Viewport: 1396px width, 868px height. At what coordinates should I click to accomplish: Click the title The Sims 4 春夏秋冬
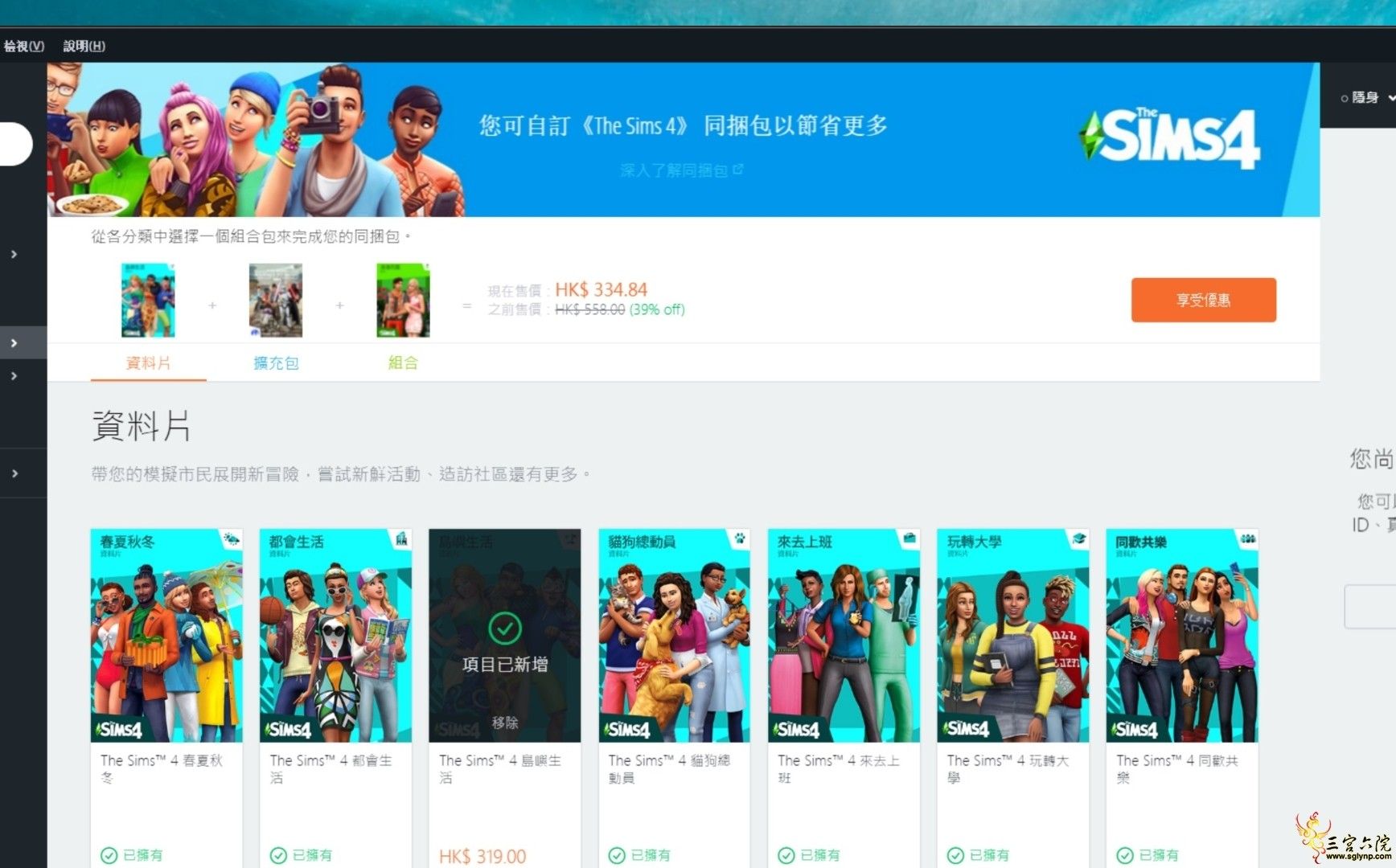162,769
